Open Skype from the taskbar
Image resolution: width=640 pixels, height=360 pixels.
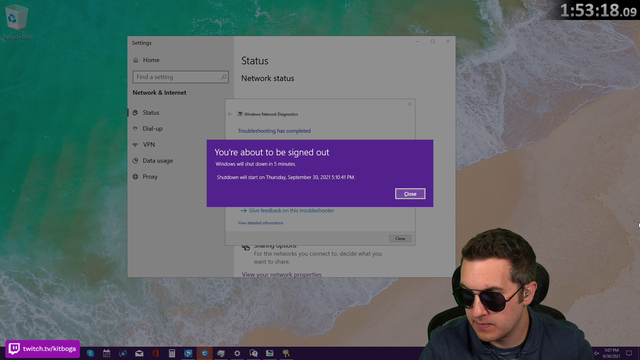tap(90, 353)
